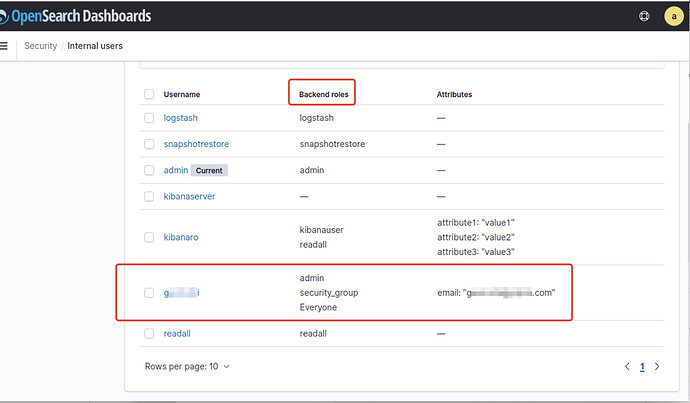Check the readall user checkbox
This screenshot has height=403, width=690.
[x=149, y=333]
